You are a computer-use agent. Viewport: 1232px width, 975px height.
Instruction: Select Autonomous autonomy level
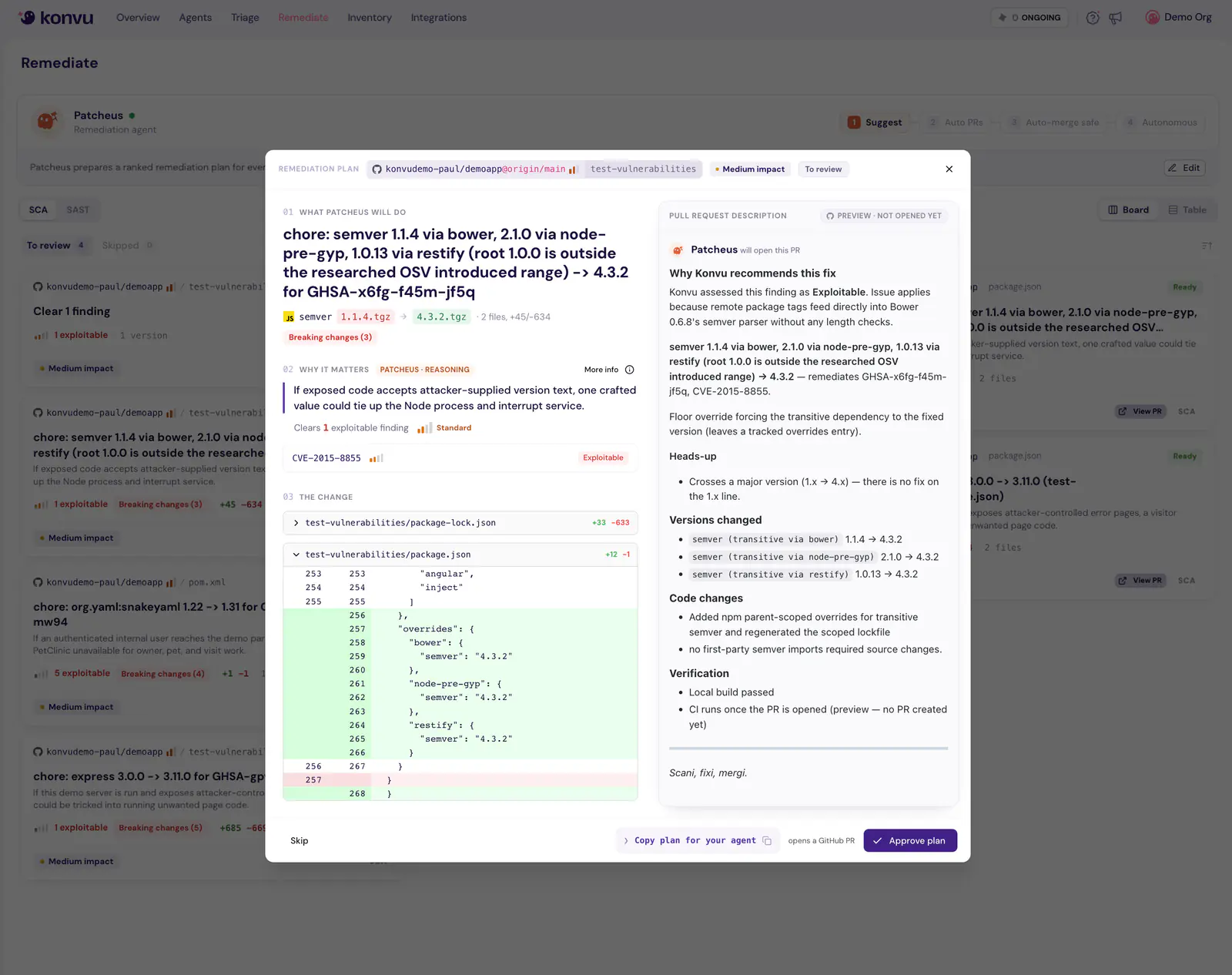coord(1161,122)
